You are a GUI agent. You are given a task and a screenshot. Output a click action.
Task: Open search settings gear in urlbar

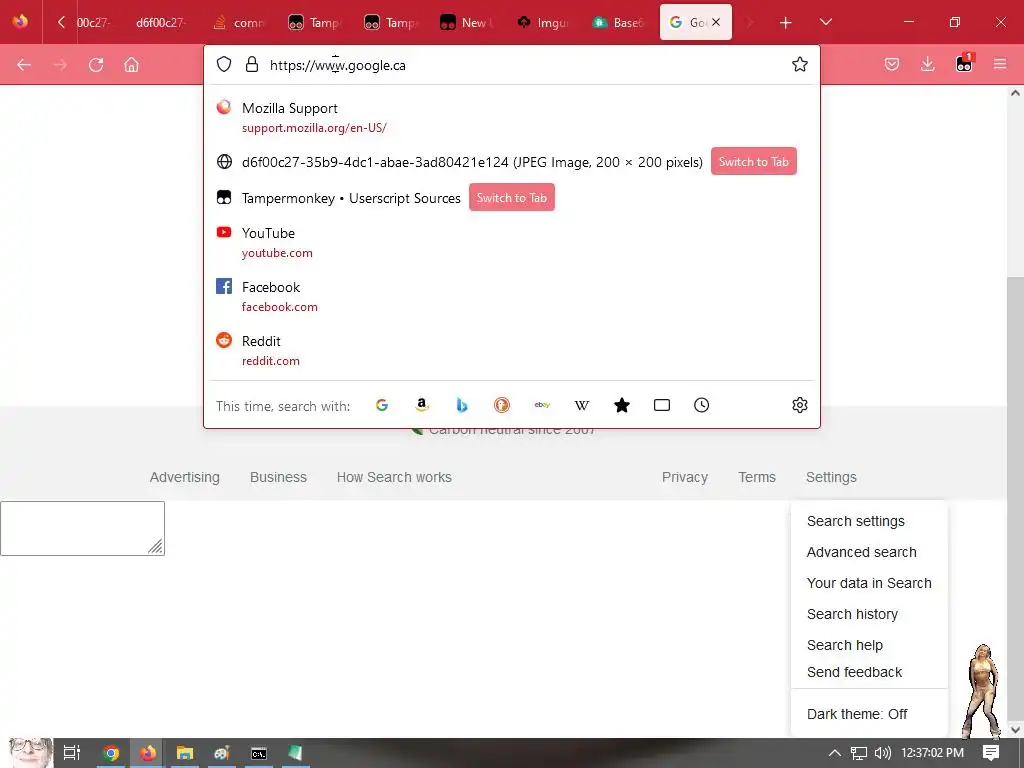tap(799, 405)
